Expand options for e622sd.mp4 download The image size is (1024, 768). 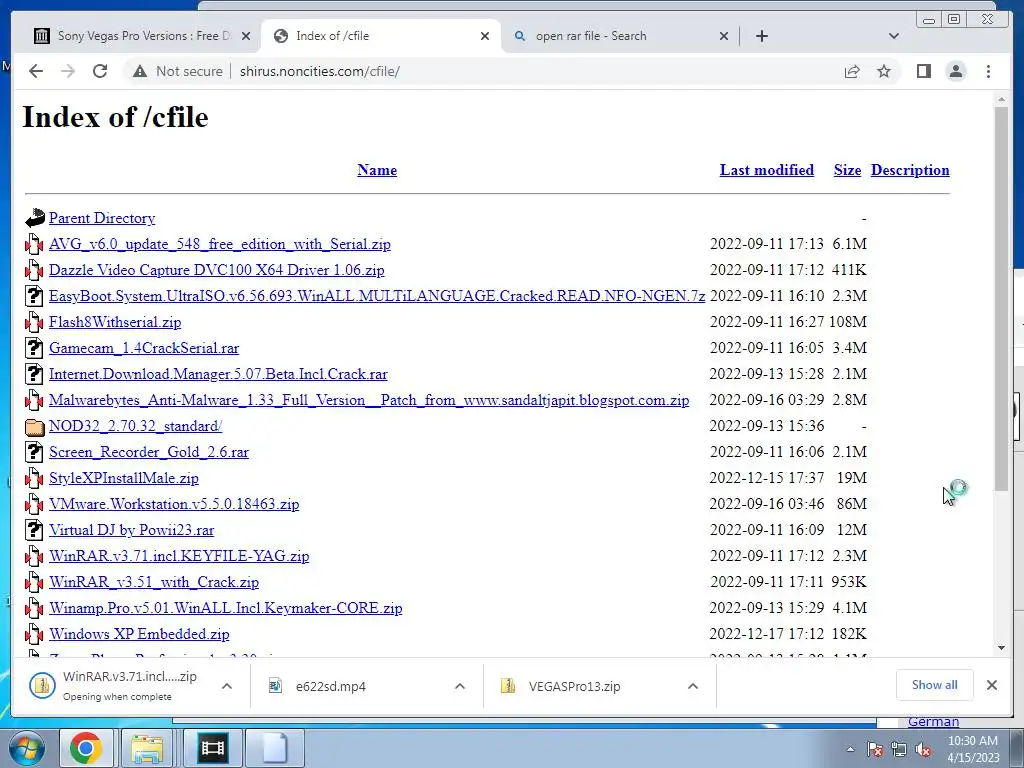460,686
